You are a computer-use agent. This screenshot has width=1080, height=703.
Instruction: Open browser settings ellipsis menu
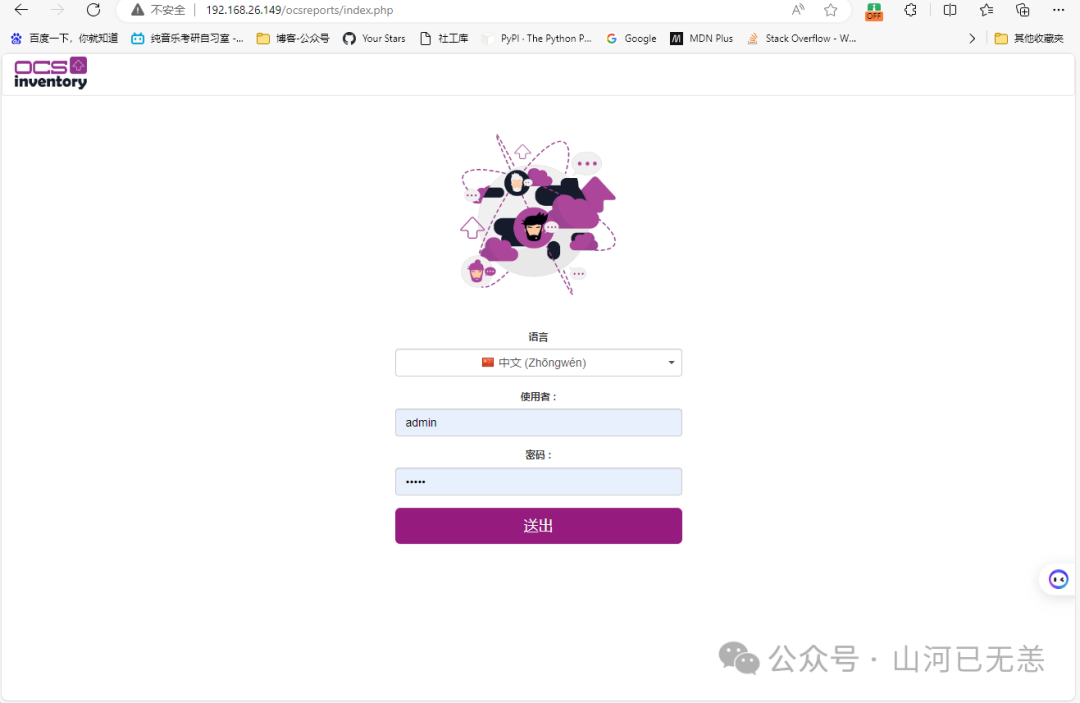1059,10
